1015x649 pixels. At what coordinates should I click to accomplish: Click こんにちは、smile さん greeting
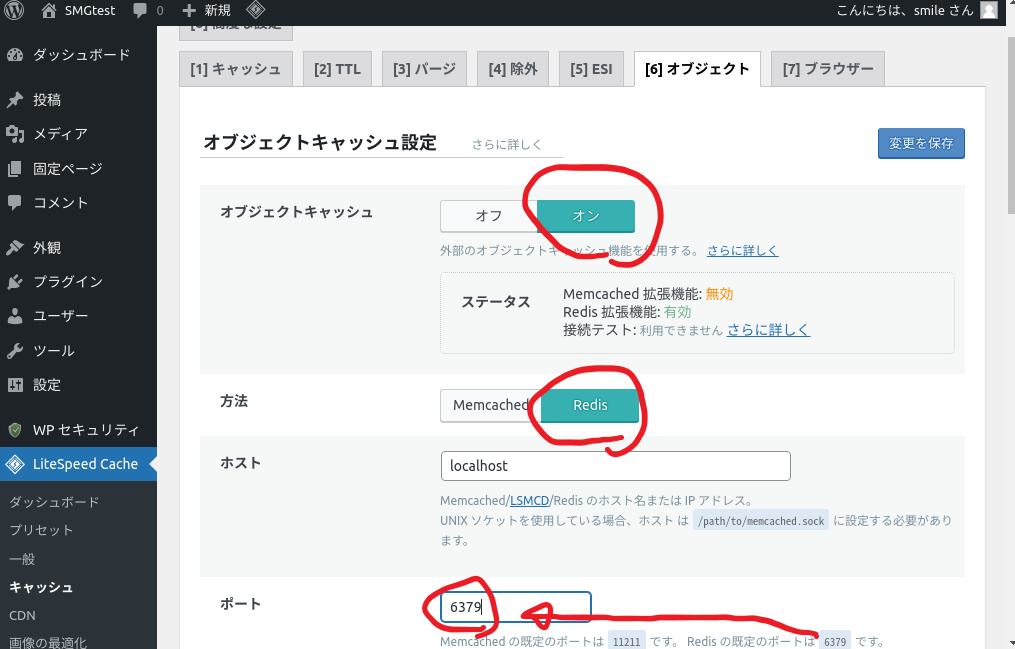[x=905, y=10]
